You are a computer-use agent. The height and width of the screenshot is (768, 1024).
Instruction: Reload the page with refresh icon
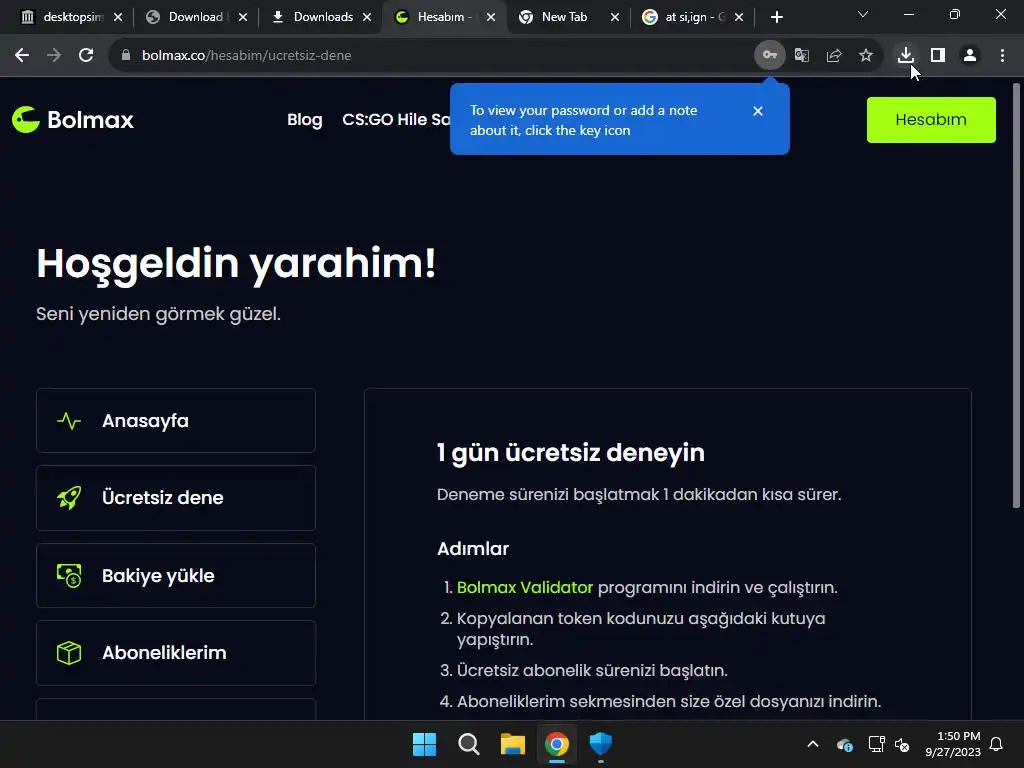coord(86,56)
